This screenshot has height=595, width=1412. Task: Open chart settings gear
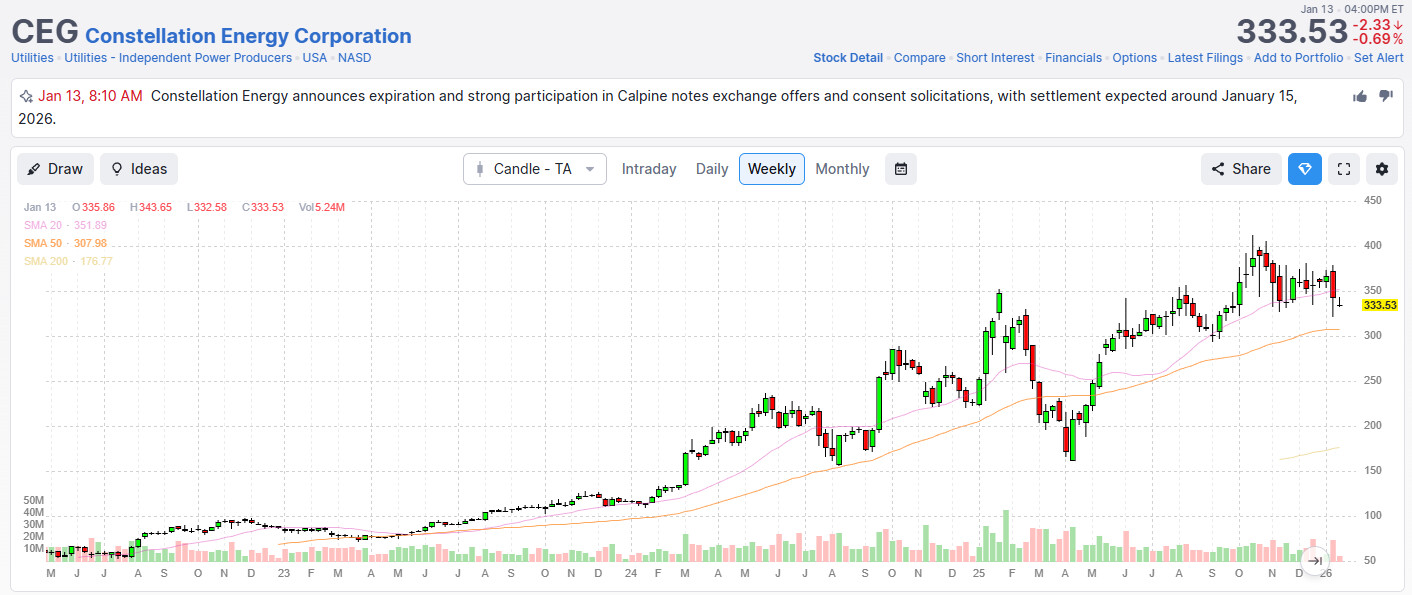point(1382,169)
